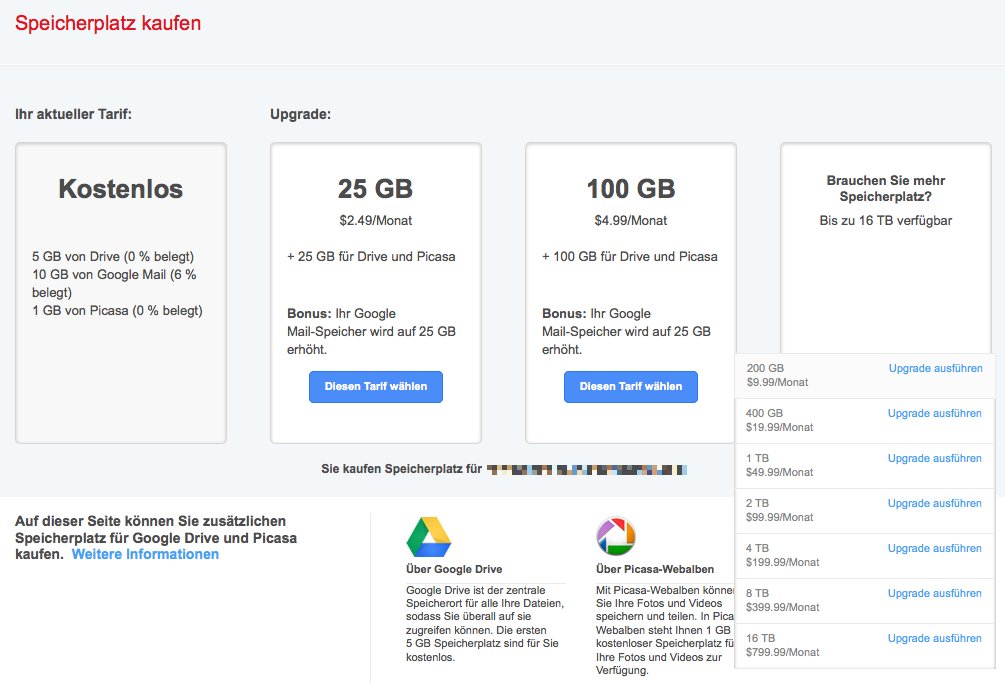Click the $399.99/Monat price in the list

pos(783,607)
